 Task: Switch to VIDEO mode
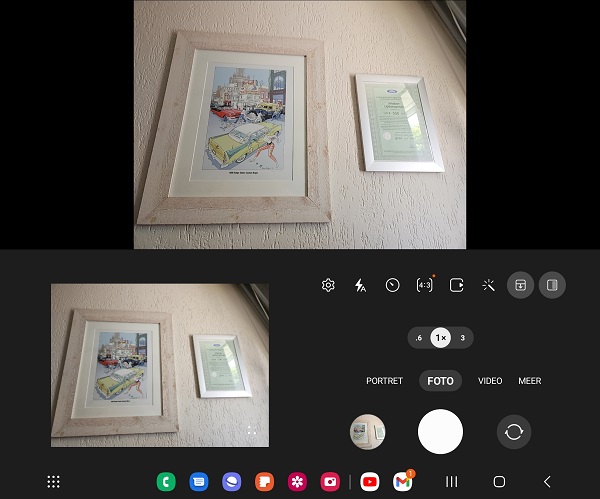pos(490,381)
